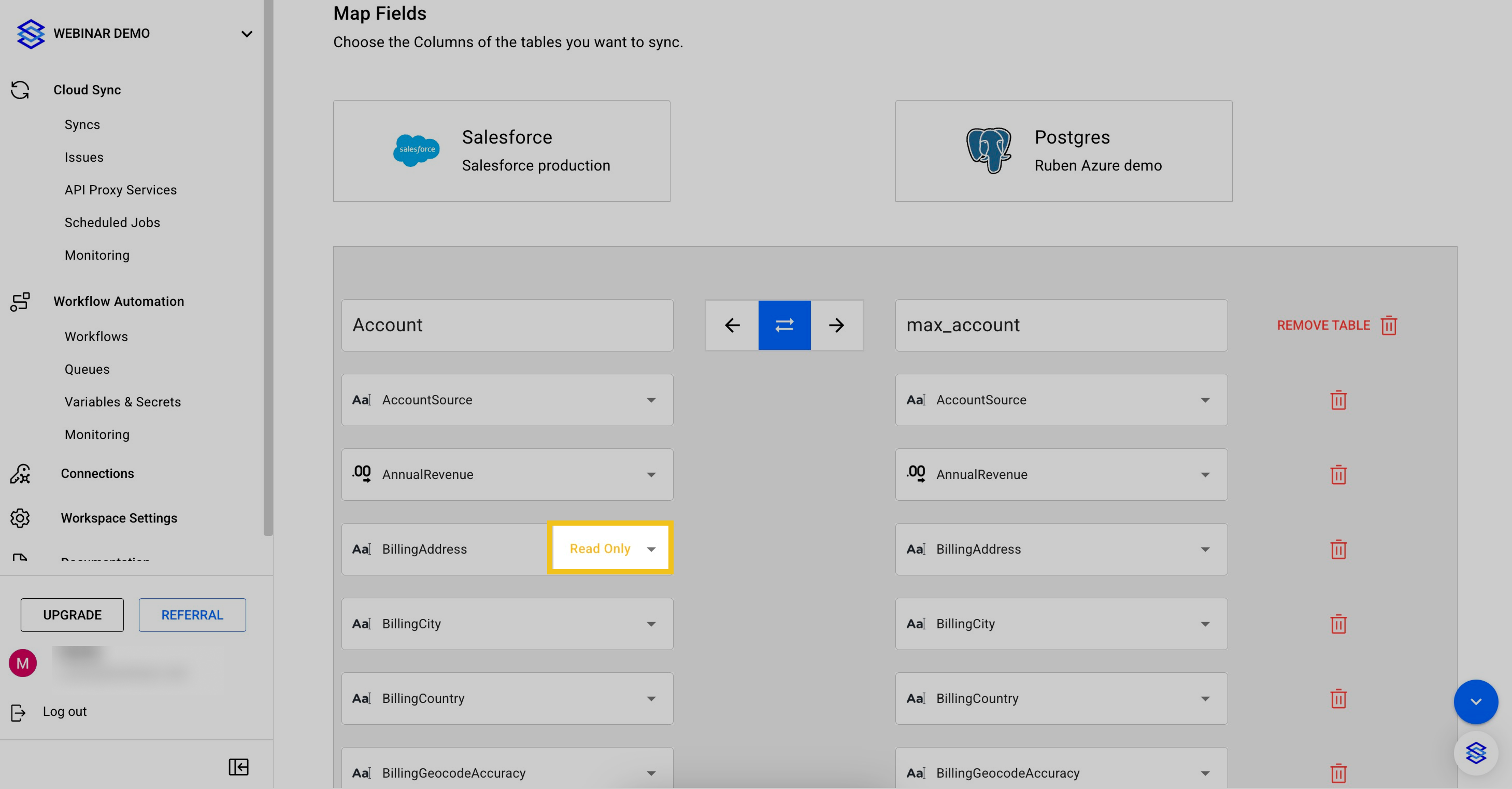The image size is (1512, 789).
Task: Delete the AccountSource field mapping row
Action: (1338, 400)
